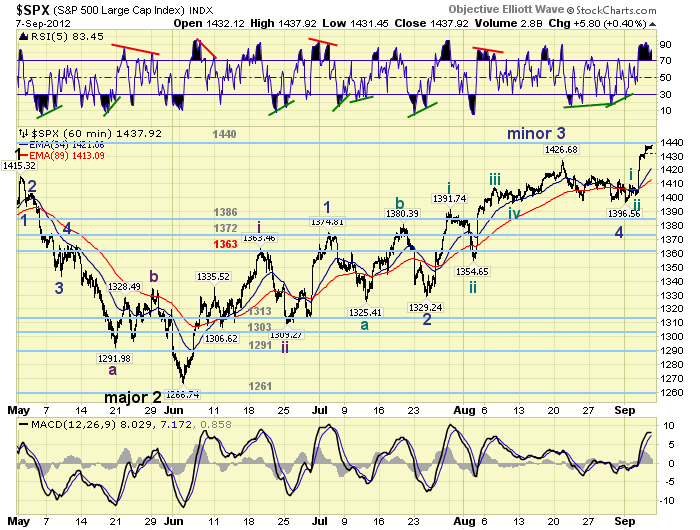The image size is (700, 530).
Task: Click the 1306.62 price callout
Action: point(221,338)
